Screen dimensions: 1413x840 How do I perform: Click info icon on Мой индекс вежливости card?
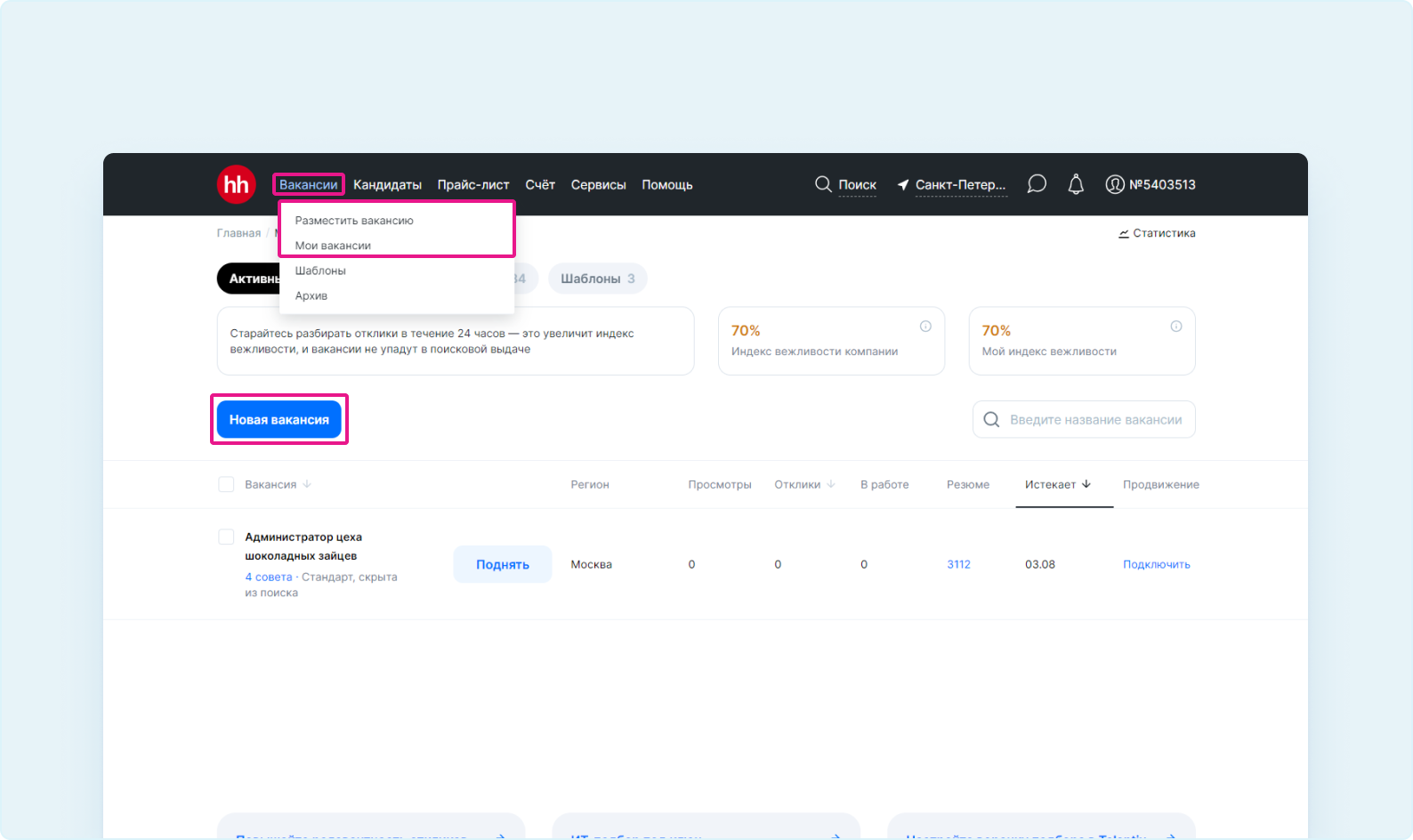tap(1176, 327)
